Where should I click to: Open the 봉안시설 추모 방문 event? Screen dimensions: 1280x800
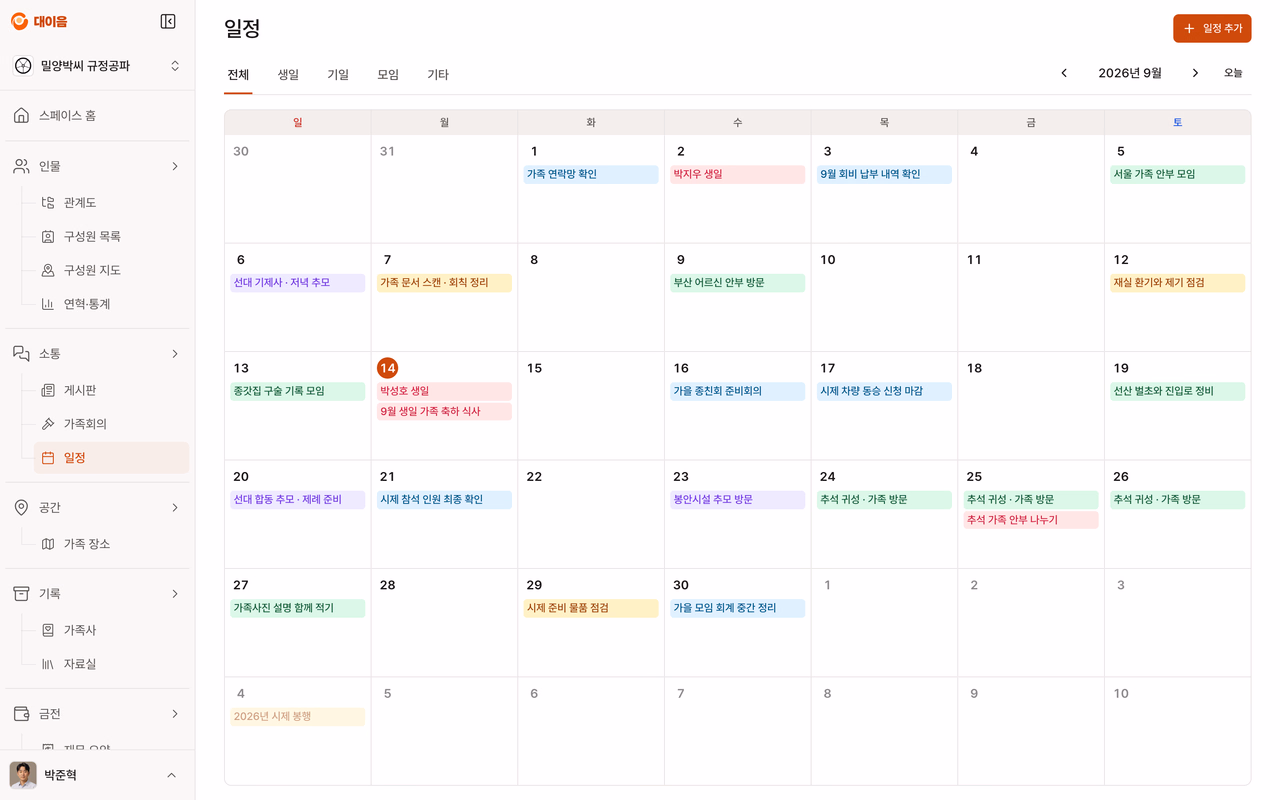click(x=738, y=500)
